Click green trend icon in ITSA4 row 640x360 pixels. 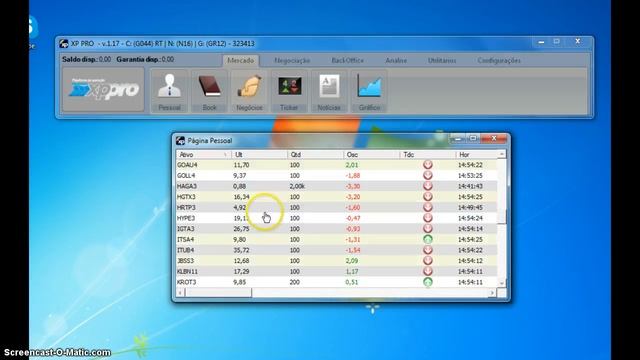(428, 239)
